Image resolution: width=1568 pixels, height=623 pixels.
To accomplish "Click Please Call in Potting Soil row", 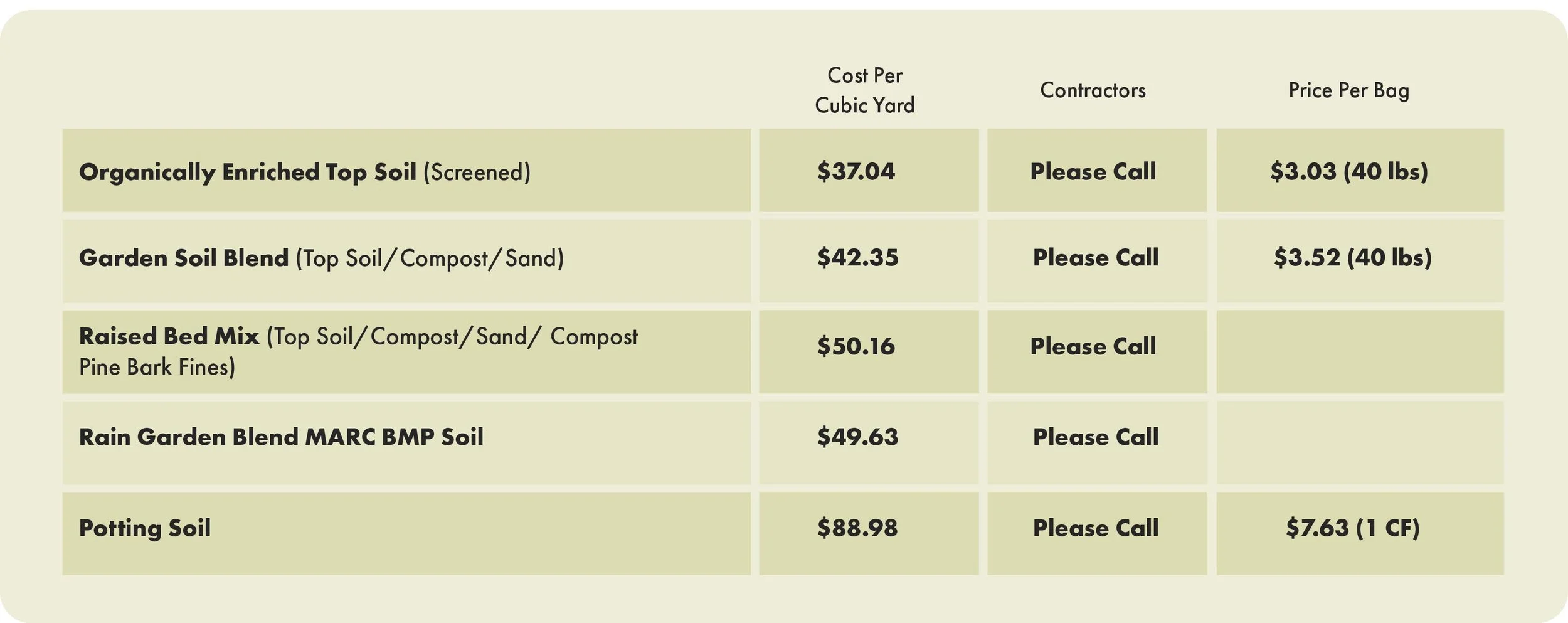I will pos(1096,528).
